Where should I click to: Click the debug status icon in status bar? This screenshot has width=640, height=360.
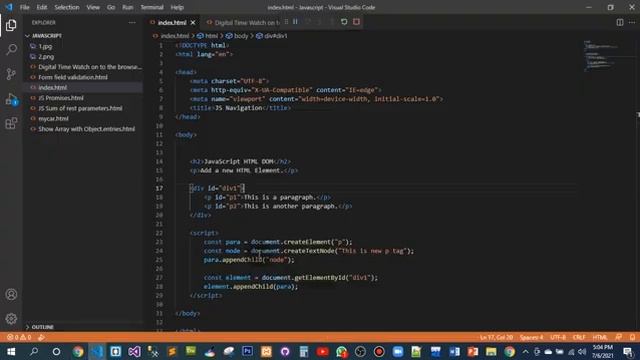point(41,337)
